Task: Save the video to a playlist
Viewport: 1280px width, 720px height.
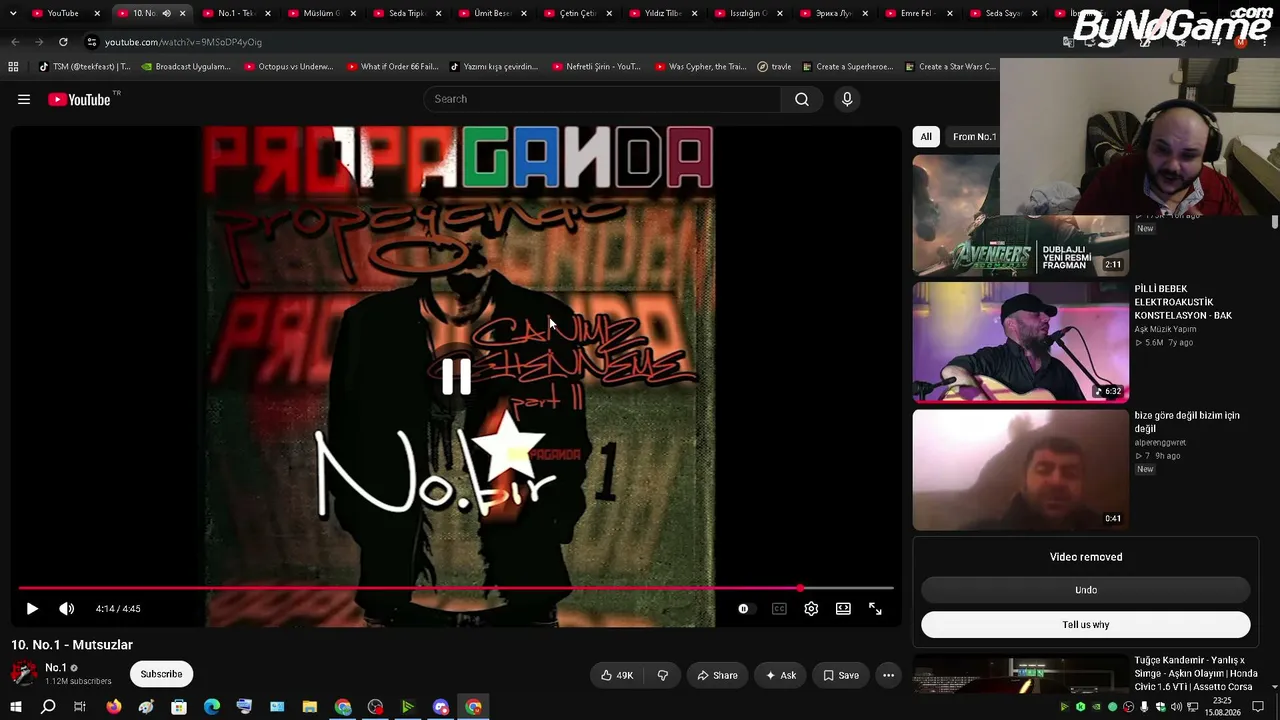Action: point(840,675)
